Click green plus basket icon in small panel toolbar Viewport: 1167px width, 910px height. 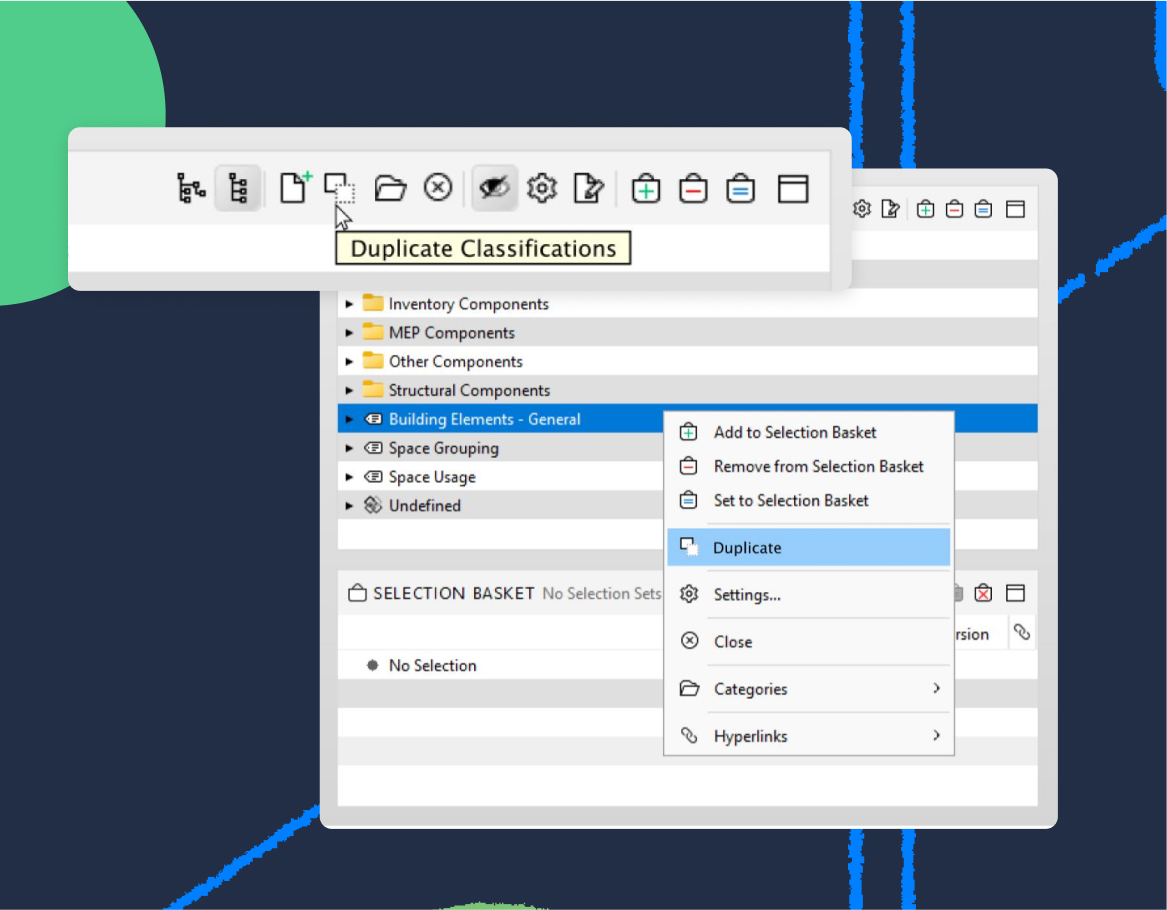tap(925, 209)
